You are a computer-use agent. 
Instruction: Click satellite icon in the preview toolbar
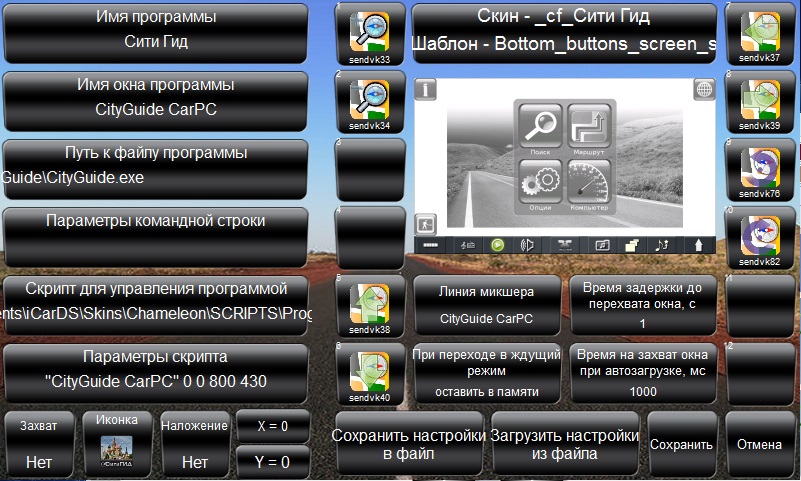564,246
